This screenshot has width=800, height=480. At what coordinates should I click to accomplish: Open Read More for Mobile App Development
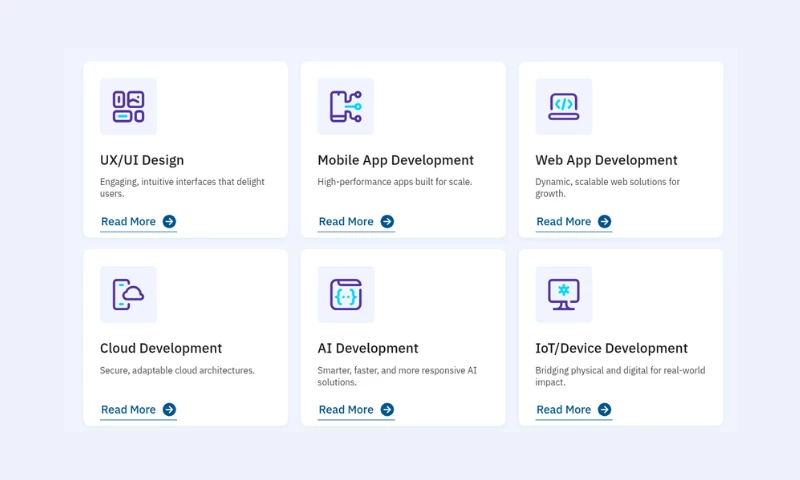point(346,222)
